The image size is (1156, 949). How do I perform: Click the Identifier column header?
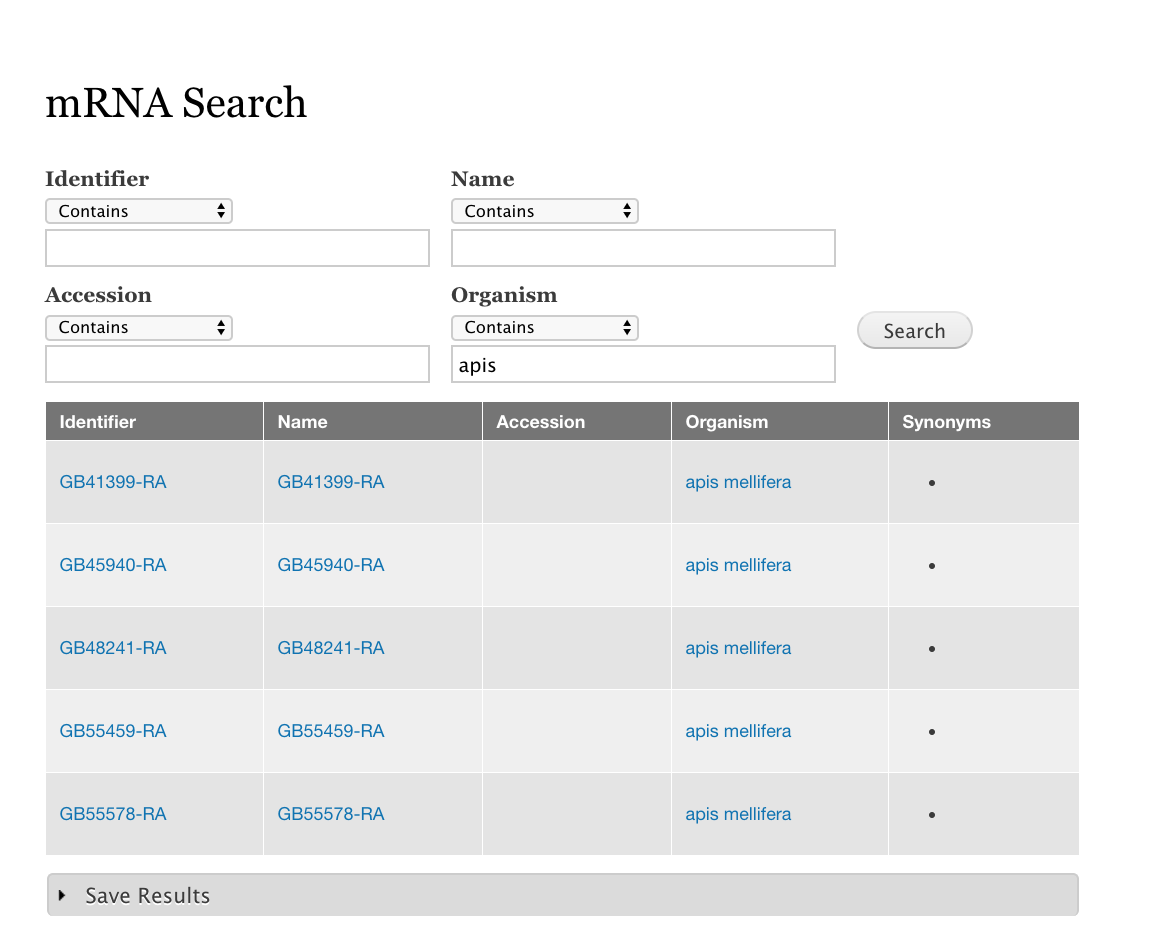point(98,422)
